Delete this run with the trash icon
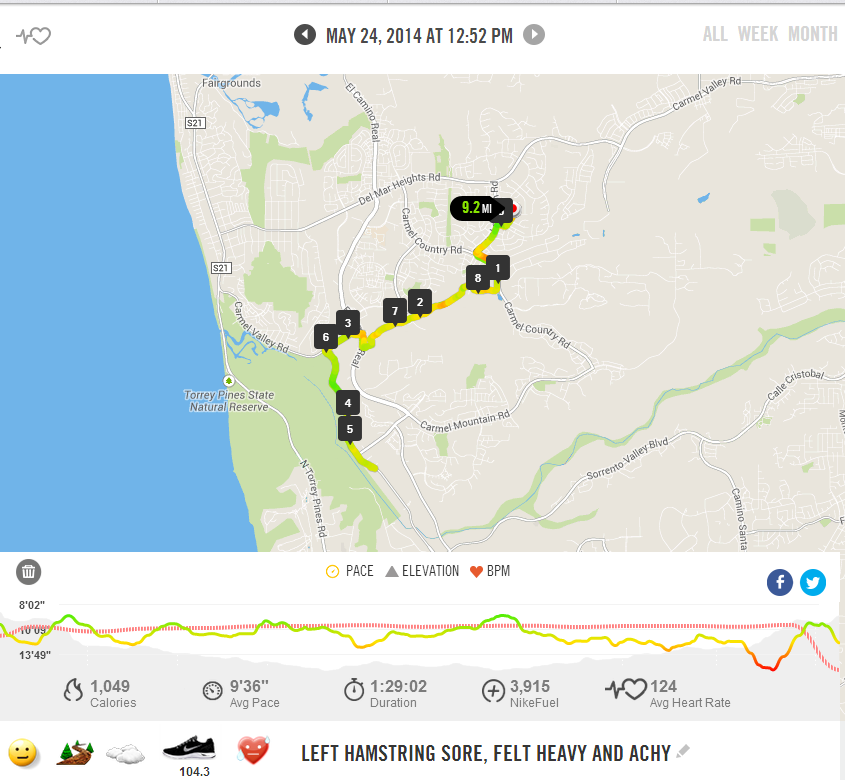Screen dimensions: 845x780 click(x=29, y=572)
